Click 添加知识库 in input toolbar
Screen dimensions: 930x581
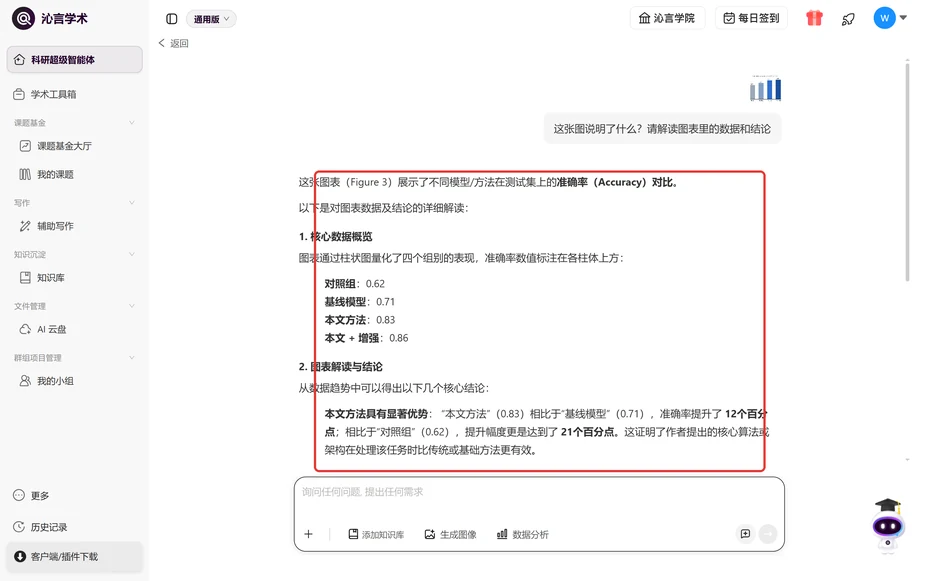[x=376, y=534]
